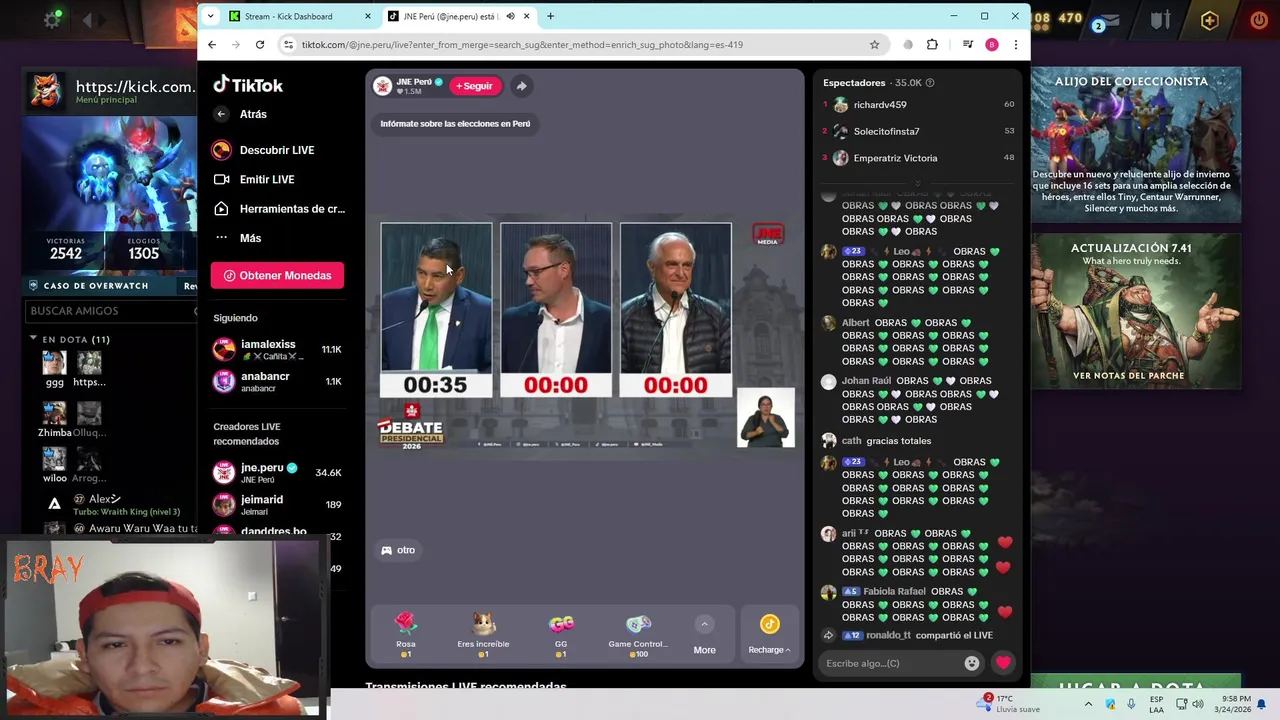This screenshot has height=720, width=1280.
Task: Follow JNE Perú with Seguir button
Action: click(x=475, y=86)
